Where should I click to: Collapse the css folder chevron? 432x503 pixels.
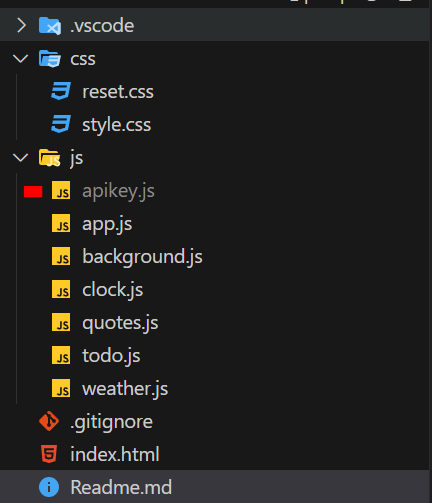coord(21,59)
